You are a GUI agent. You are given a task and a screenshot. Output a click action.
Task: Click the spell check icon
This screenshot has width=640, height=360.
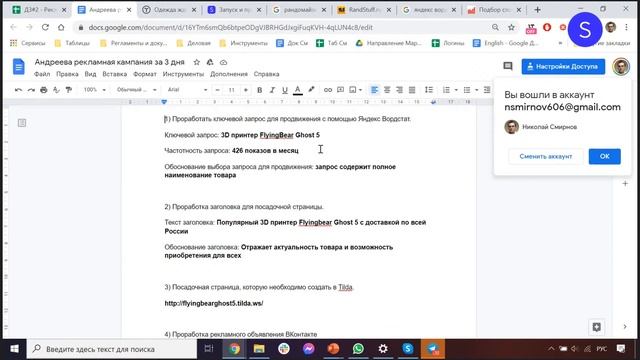pos(56,90)
